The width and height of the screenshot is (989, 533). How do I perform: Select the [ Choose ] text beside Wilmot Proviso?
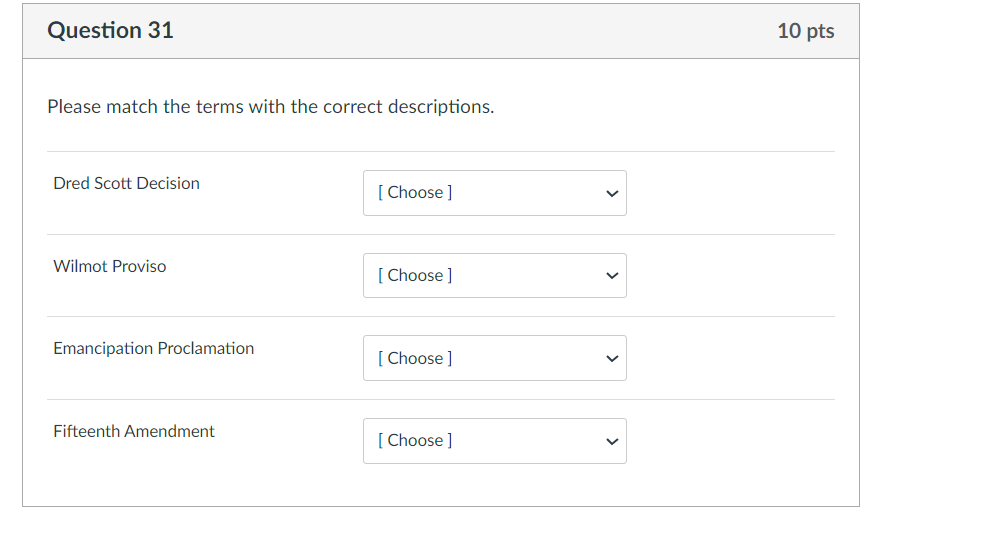click(415, 276)
